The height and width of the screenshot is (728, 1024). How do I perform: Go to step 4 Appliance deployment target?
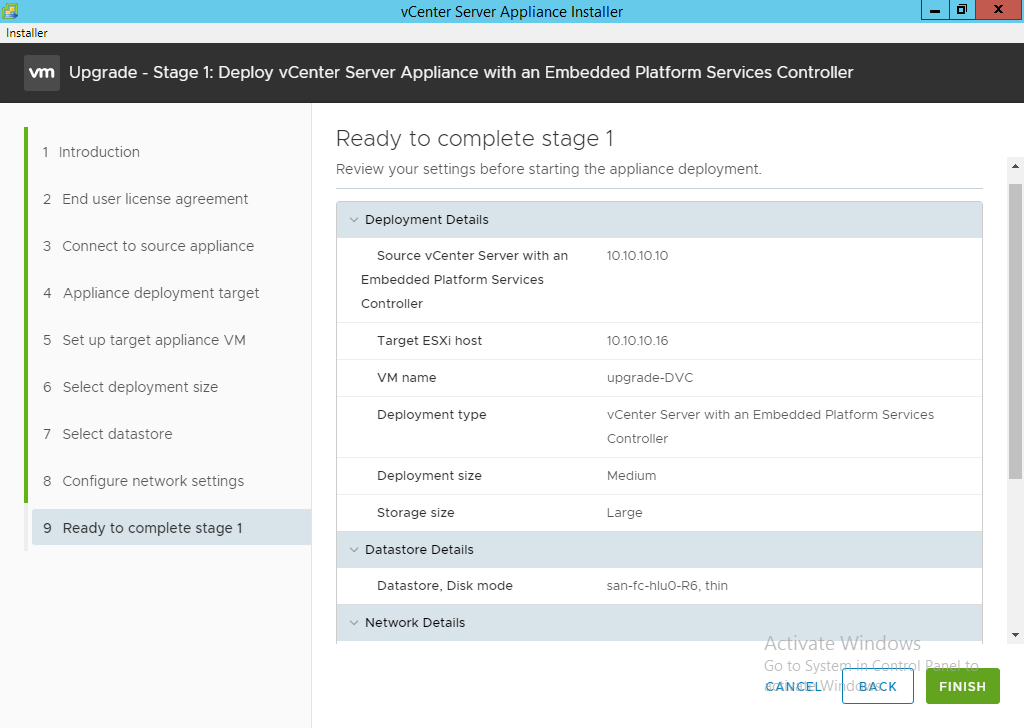pyautogui.click(x=151, y=293)
